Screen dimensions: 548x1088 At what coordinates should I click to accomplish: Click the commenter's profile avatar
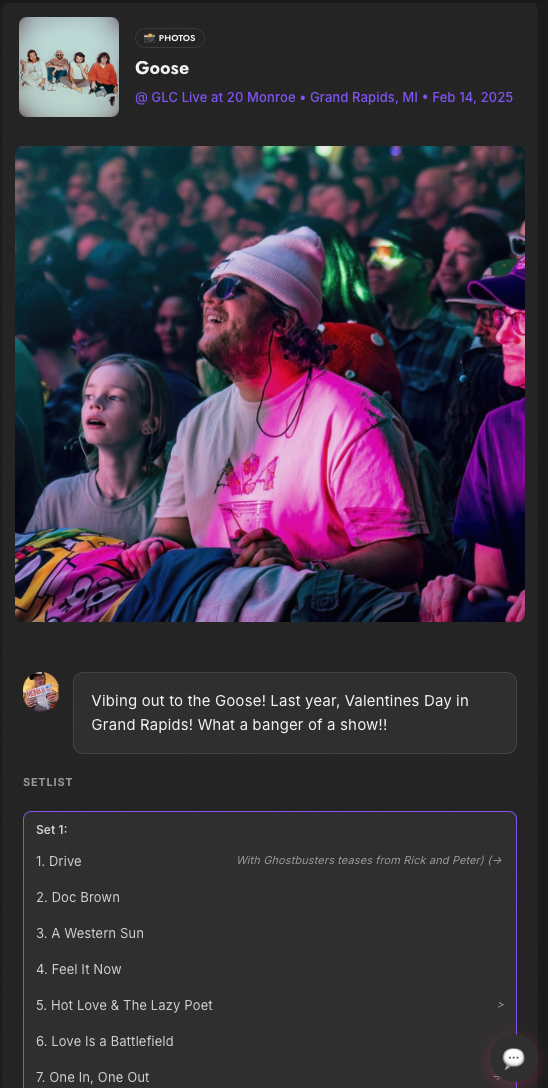tap(41, 691)
